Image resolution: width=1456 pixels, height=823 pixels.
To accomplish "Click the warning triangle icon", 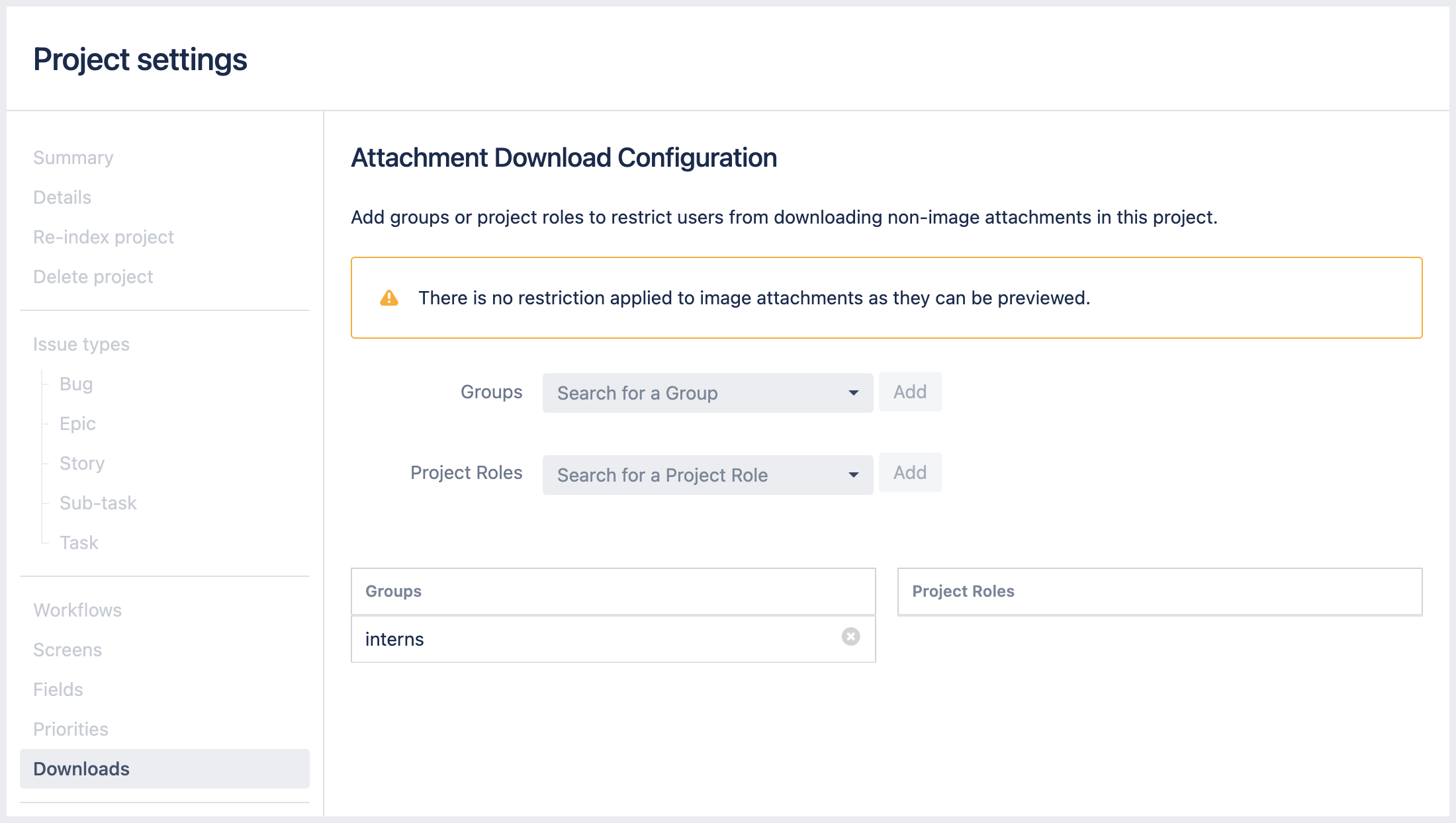I will coord(389,298).
